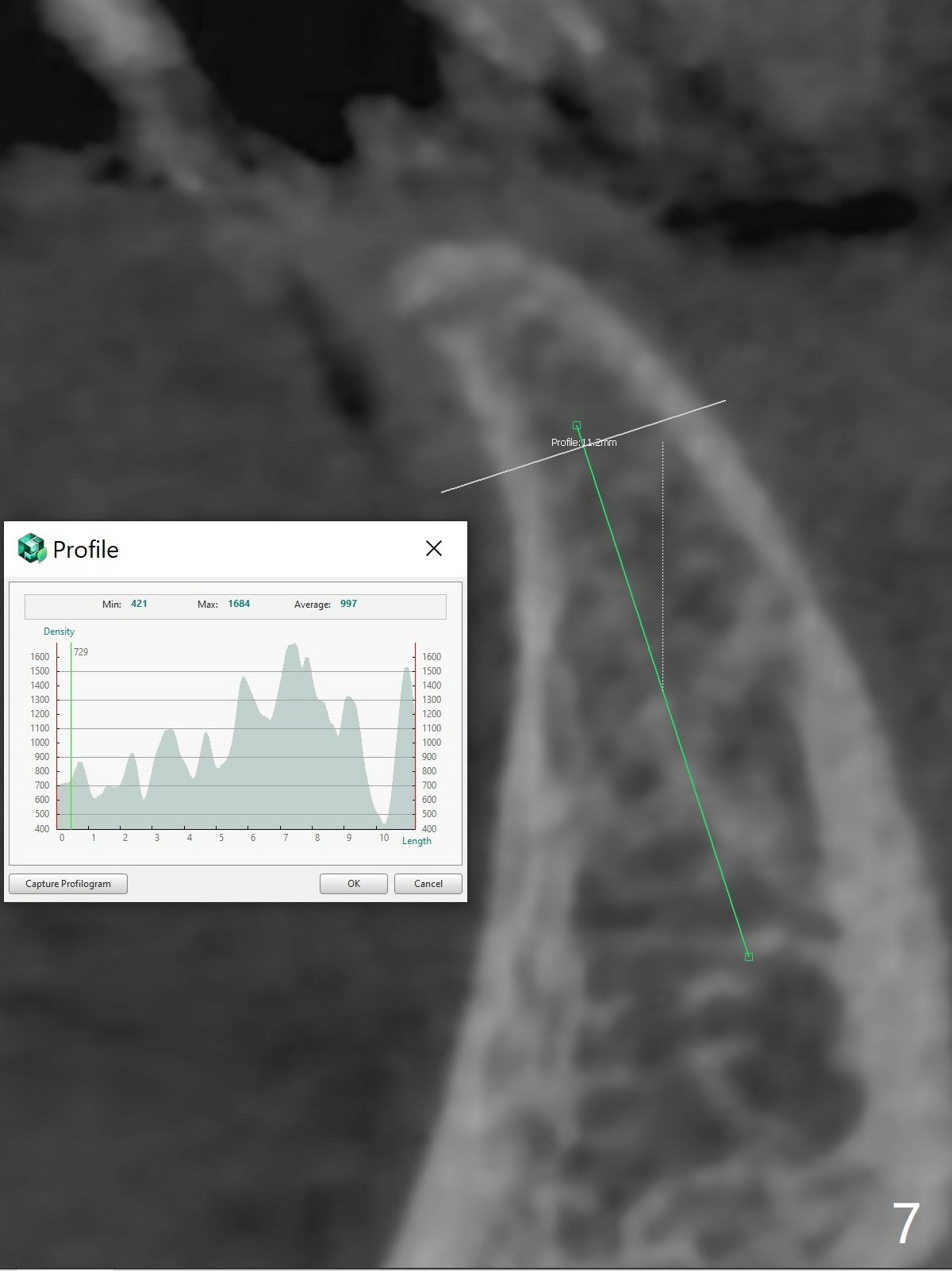
Task: Click the Length axis label
Action: [x=416, y=841]
